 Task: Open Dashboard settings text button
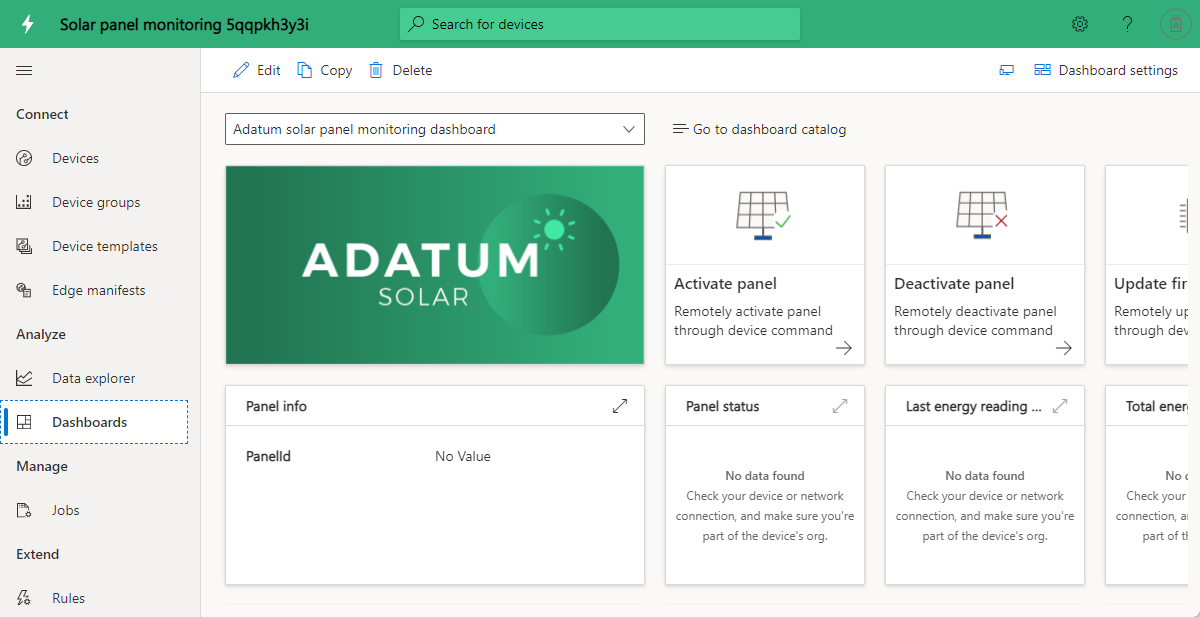pyautogui.click(x=1118, y=70)
